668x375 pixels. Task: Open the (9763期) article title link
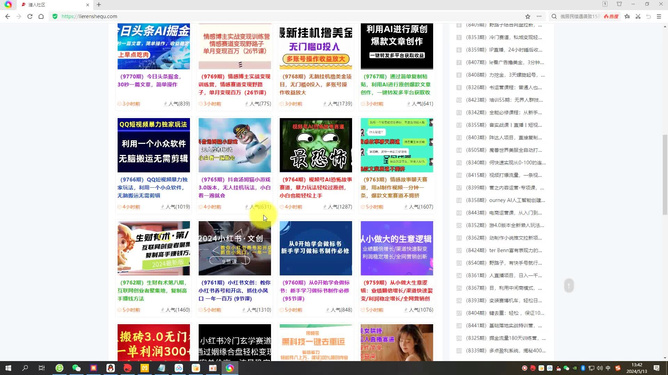[x=394, y=188]
